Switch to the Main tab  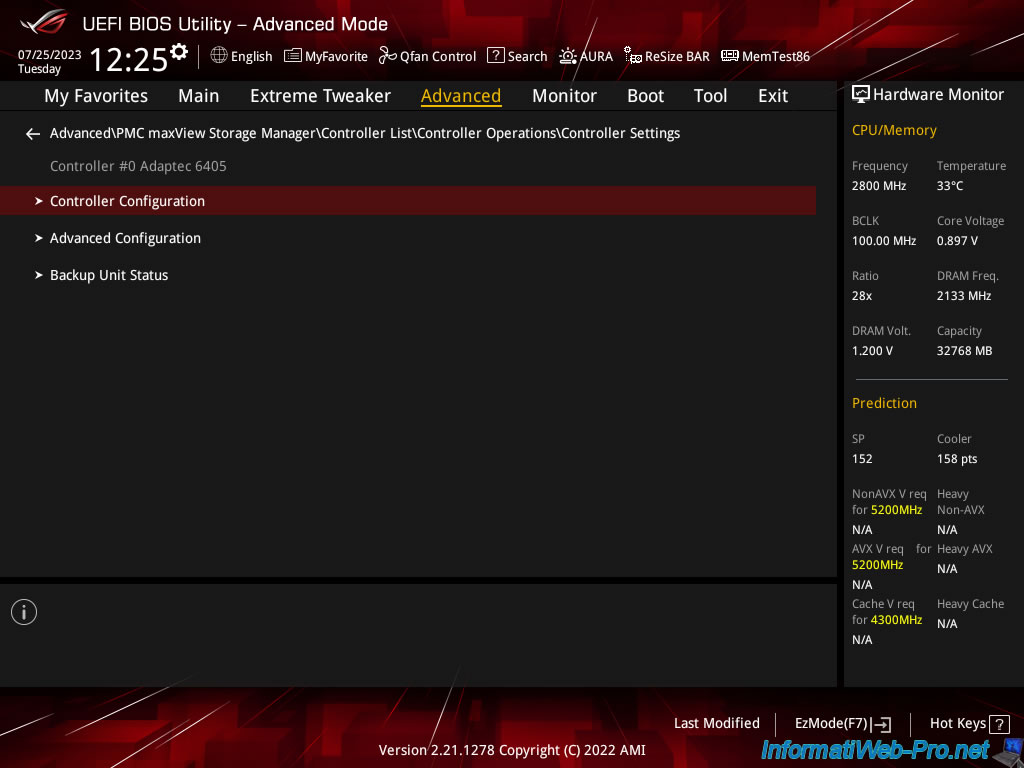pyautogui.click(x=199, y=96)
